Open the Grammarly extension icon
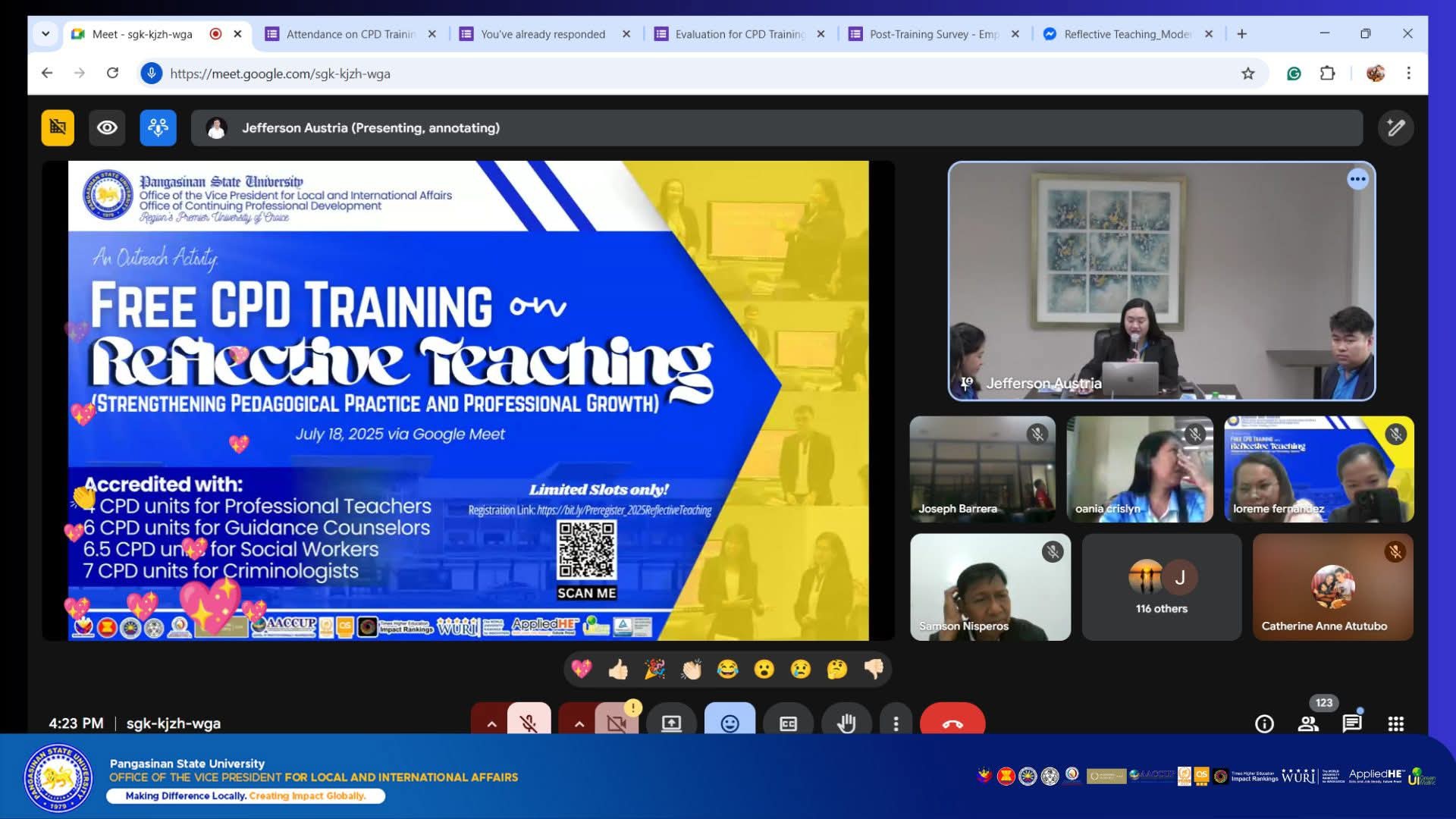Viewport: 1456px width, 819px height. (1294, 74)
